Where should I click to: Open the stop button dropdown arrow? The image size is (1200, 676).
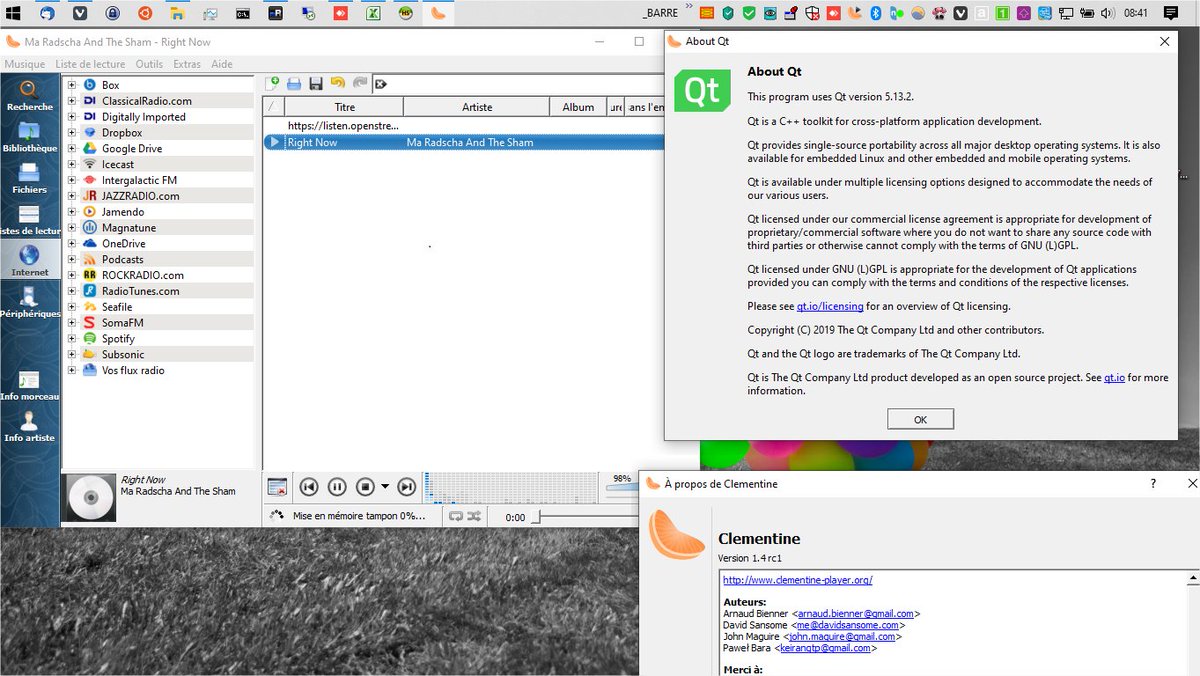coord(384,487)
